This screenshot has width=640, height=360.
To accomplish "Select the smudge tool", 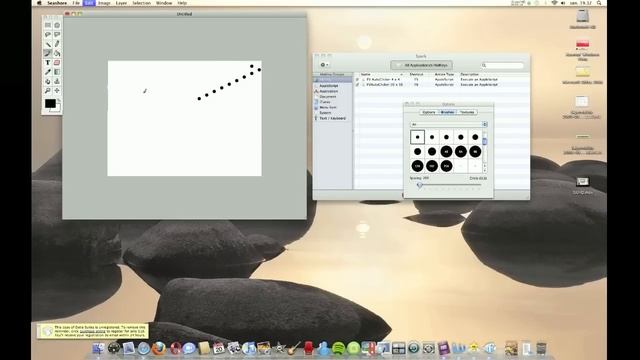I will tap(48, 81).
